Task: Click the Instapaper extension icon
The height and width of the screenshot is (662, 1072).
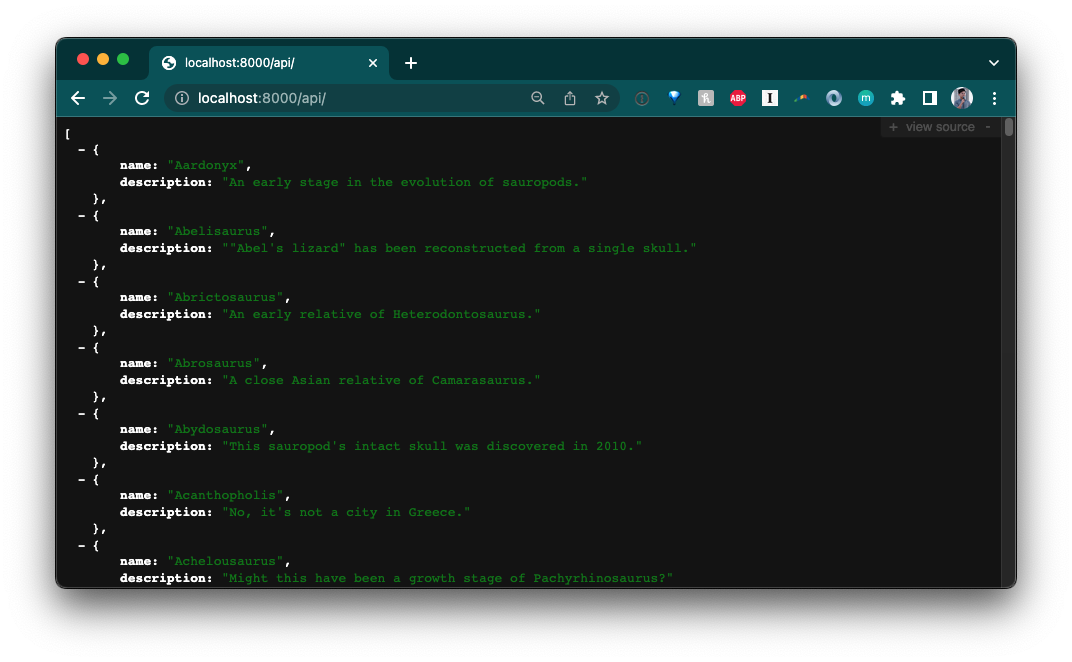Action: [770, 98]
